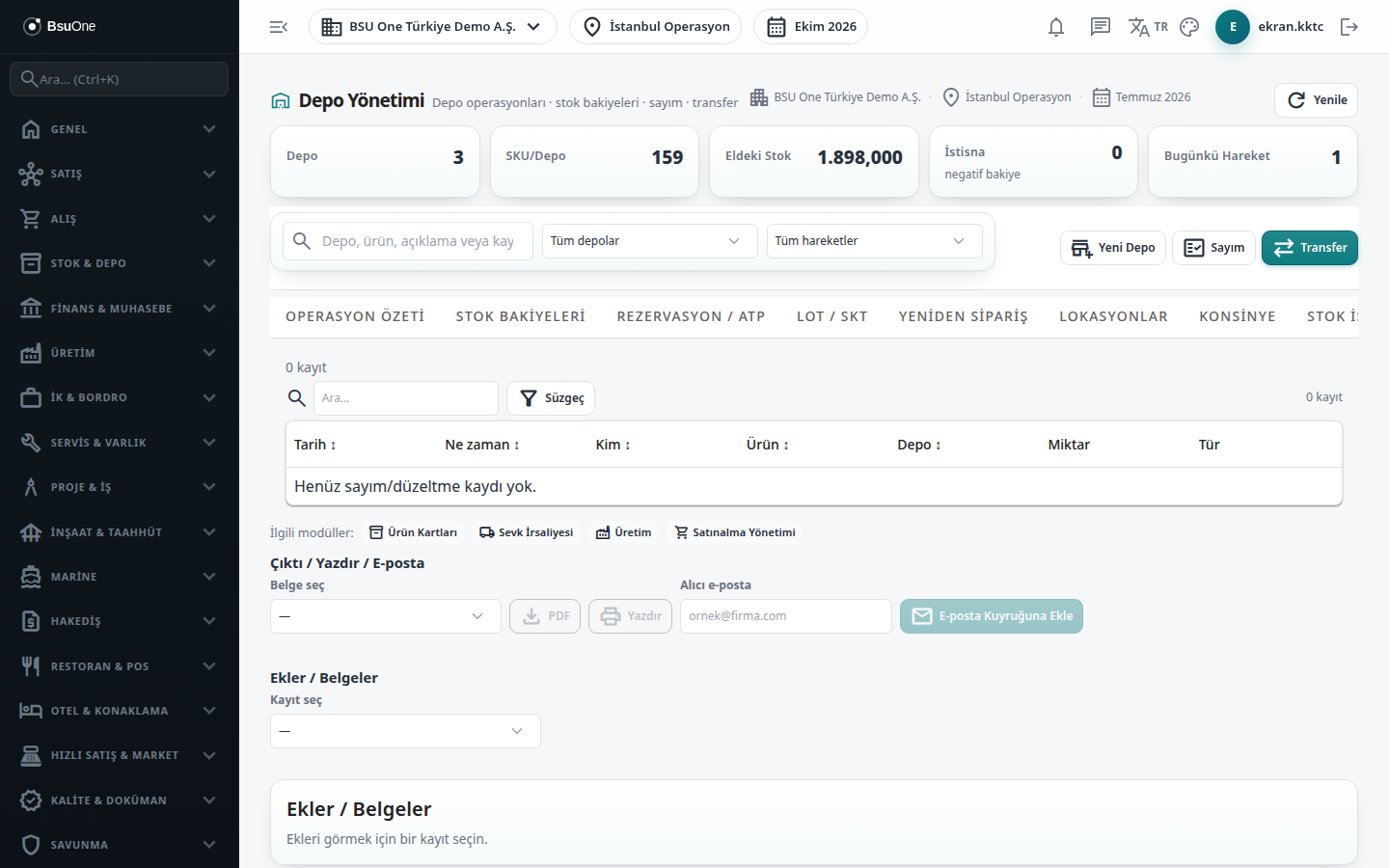
Task: Click the Sayım button
Action: point(1213,248)
